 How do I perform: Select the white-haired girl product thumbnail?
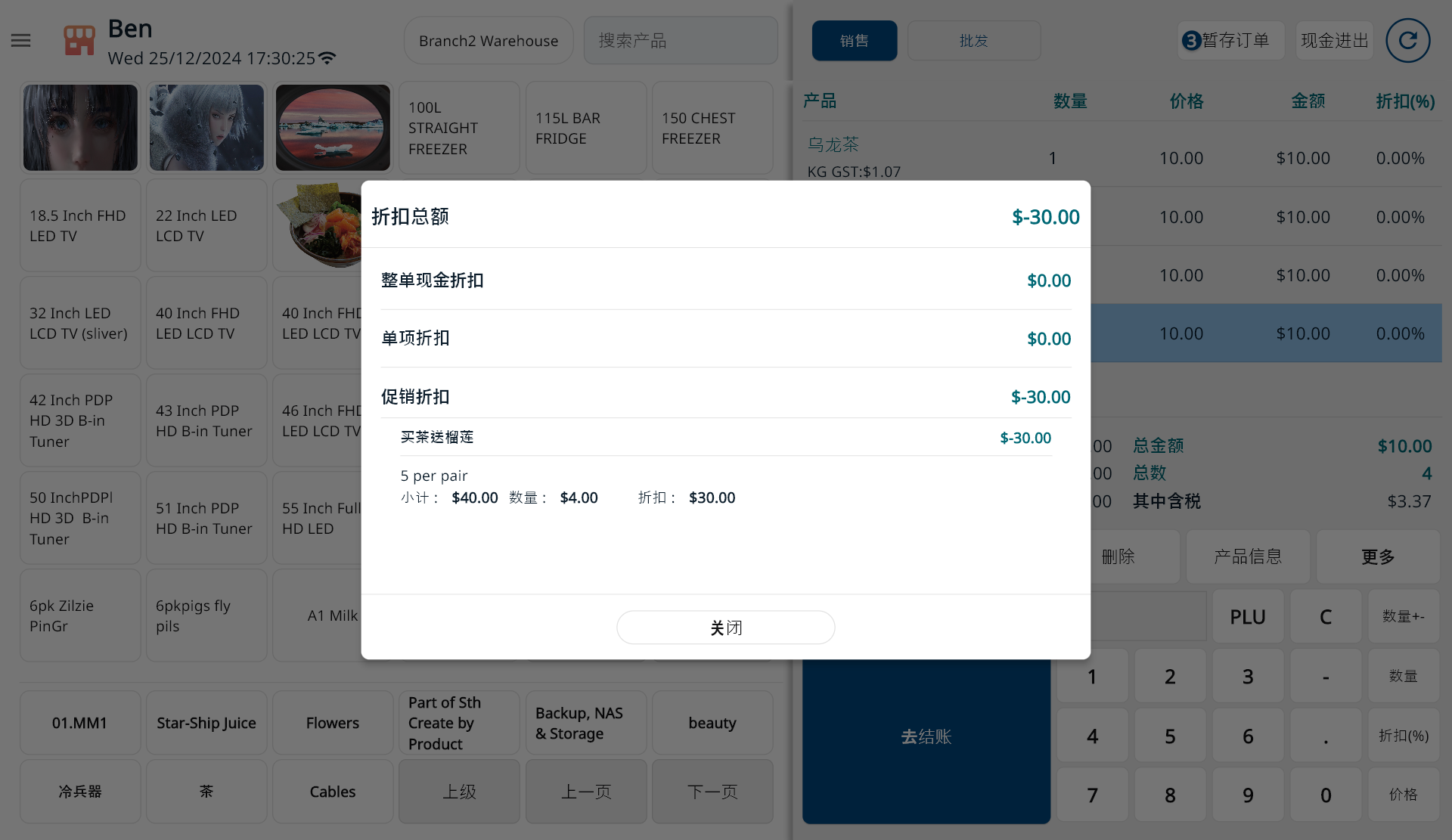[x=206, y=127]
